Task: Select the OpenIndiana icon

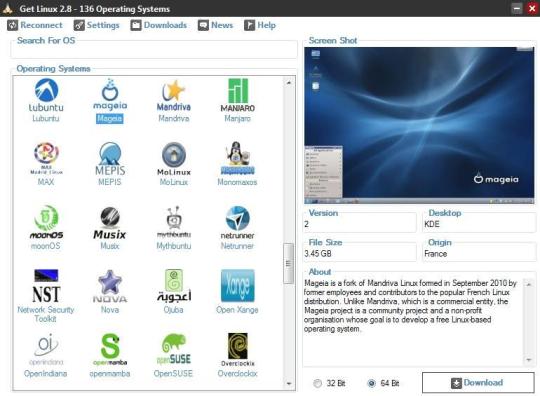Action: point(46,350)
